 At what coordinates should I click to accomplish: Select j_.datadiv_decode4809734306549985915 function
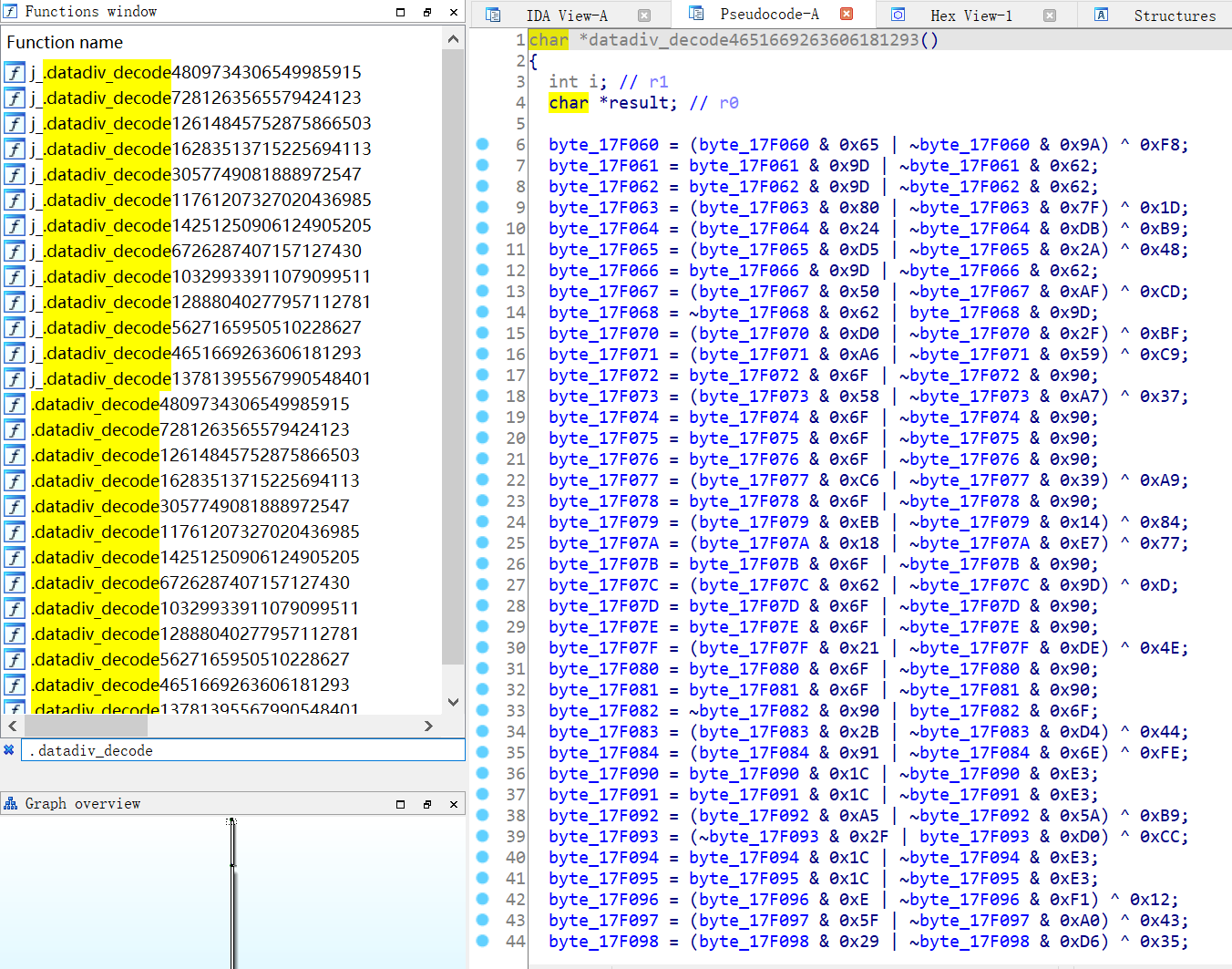click(196, 72)
